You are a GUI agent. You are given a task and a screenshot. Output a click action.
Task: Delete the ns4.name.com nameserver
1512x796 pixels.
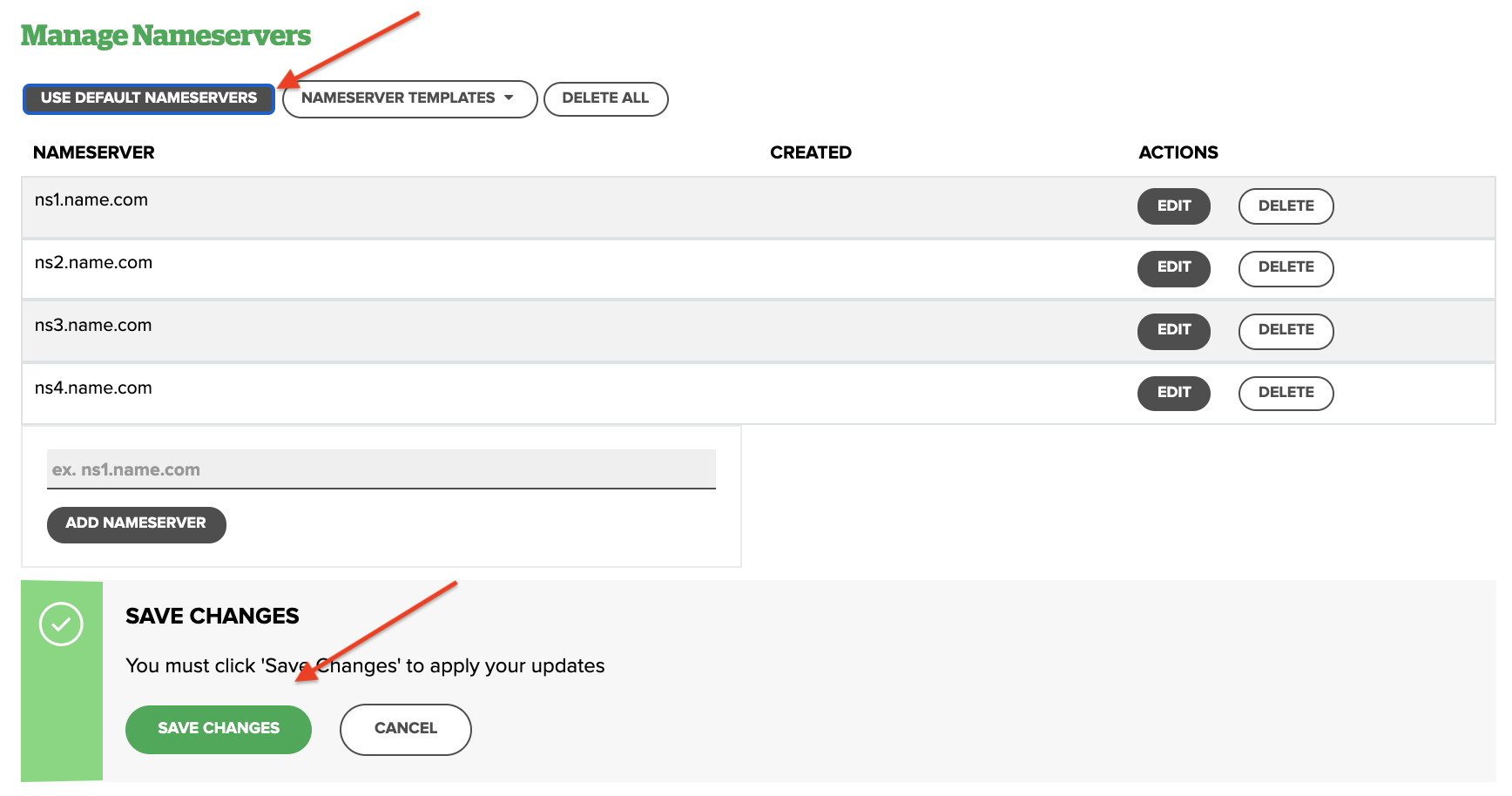[1286, 393]
